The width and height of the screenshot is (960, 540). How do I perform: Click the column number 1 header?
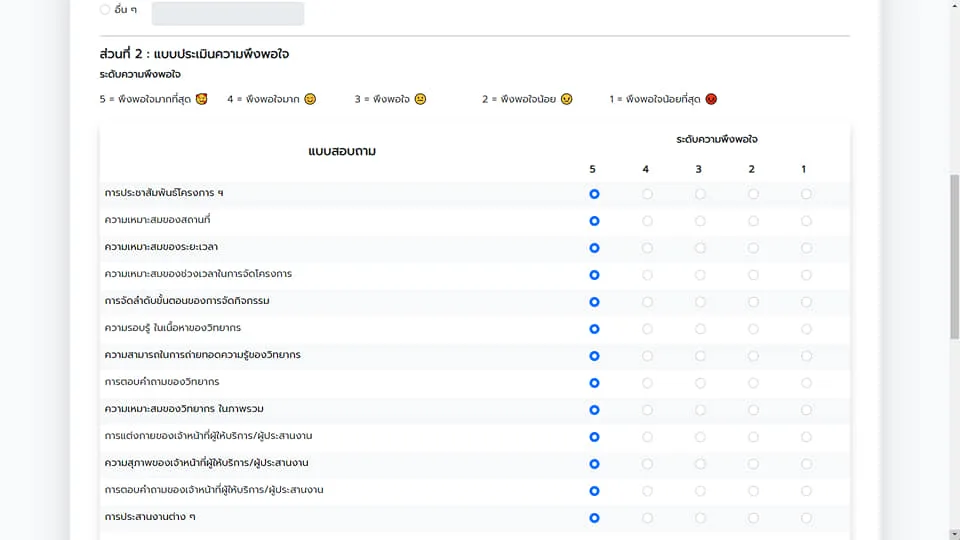tap(804, 169)
